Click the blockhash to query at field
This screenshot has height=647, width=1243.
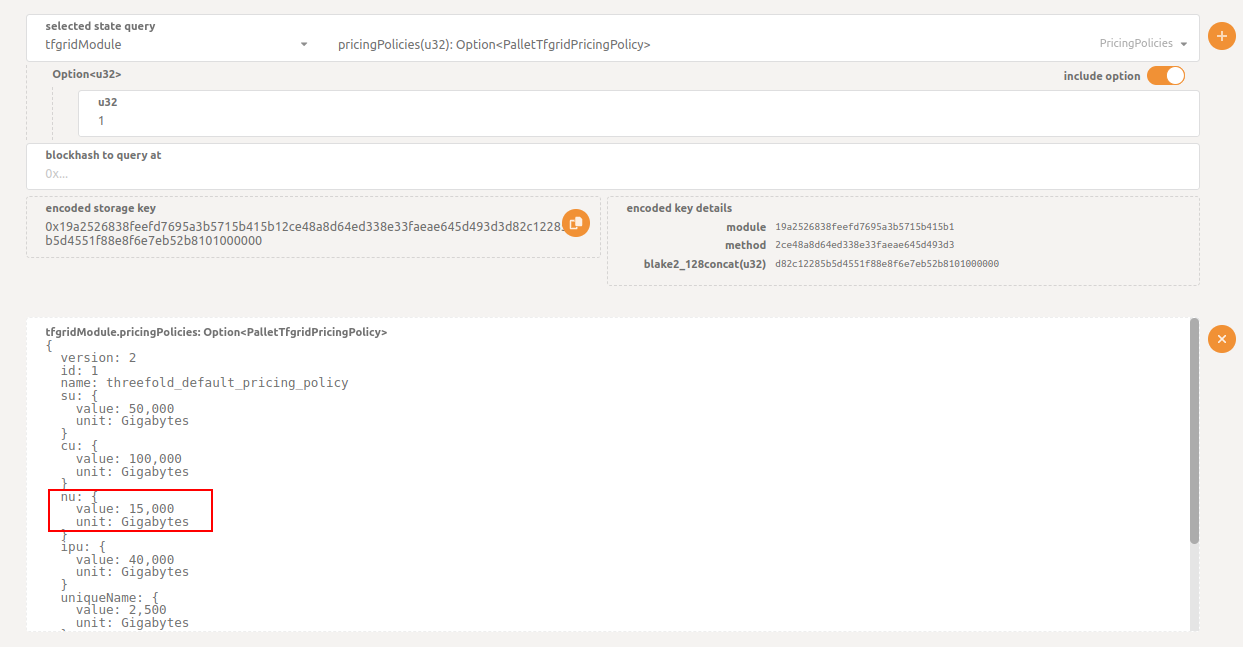click(611, 173)
